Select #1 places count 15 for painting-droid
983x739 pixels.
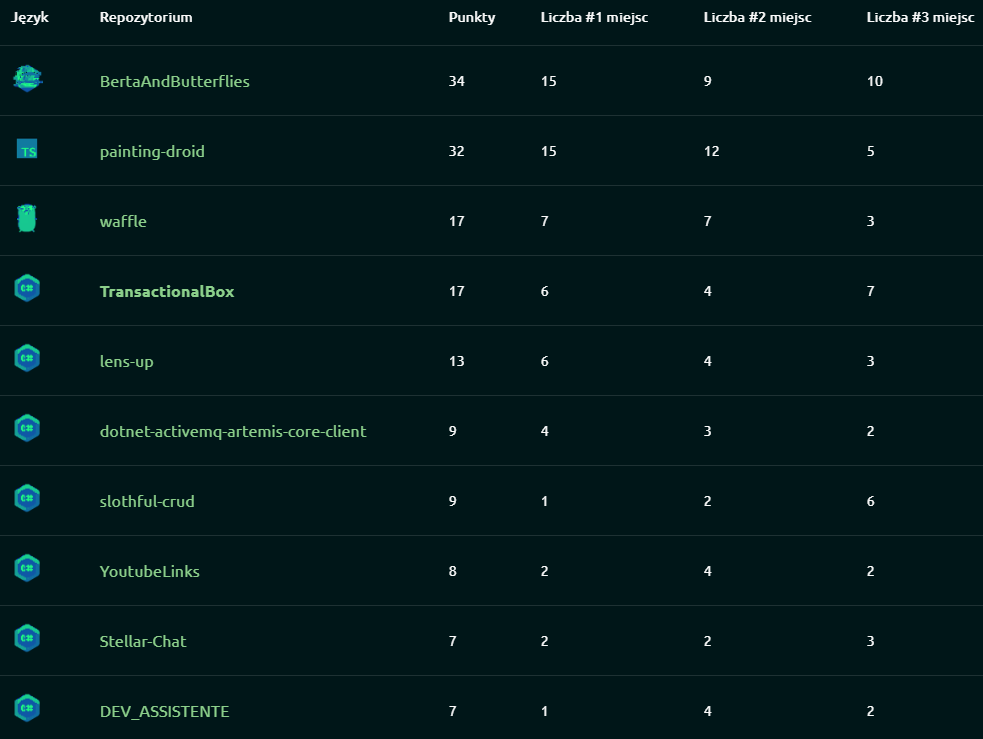click(x=549, y=152)
